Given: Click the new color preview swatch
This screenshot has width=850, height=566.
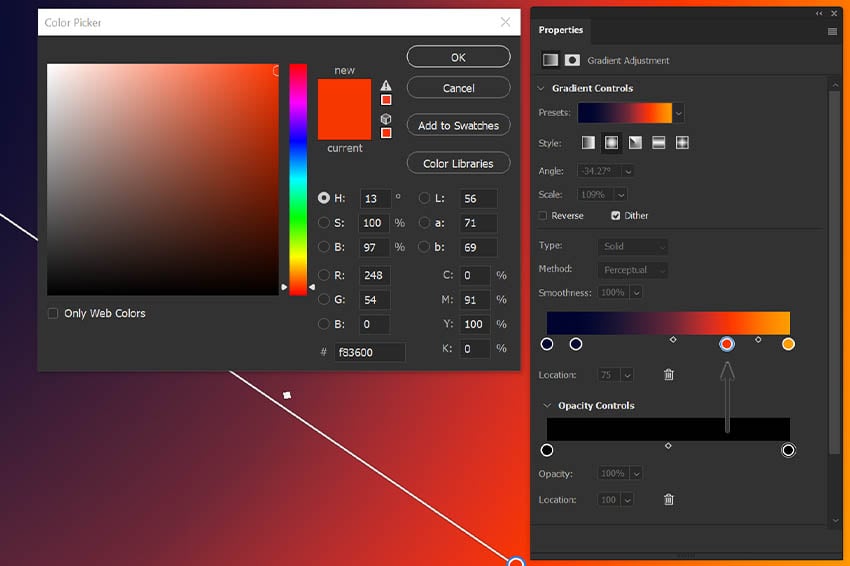Looking at the screenshot, I should click(x=344, y=94).
